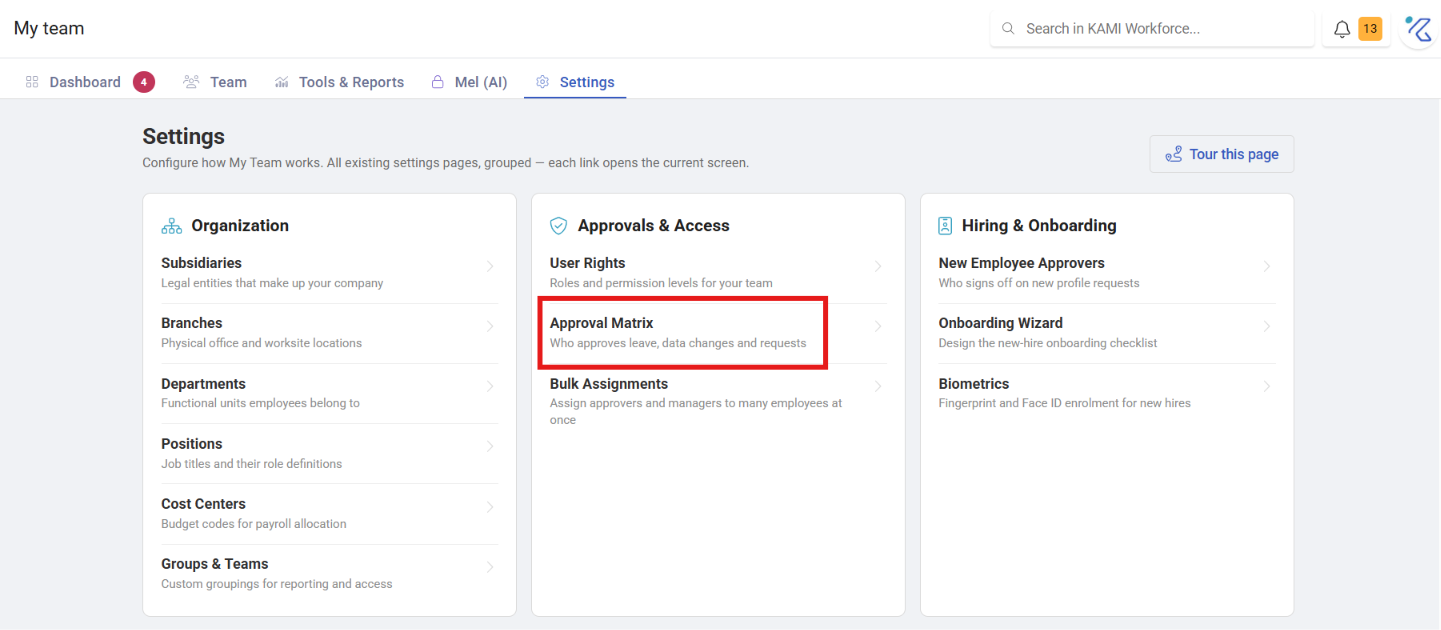Click the chevron beside Cost Centers
This screenshot has width=1441, height=630.
tap(490, 507)
